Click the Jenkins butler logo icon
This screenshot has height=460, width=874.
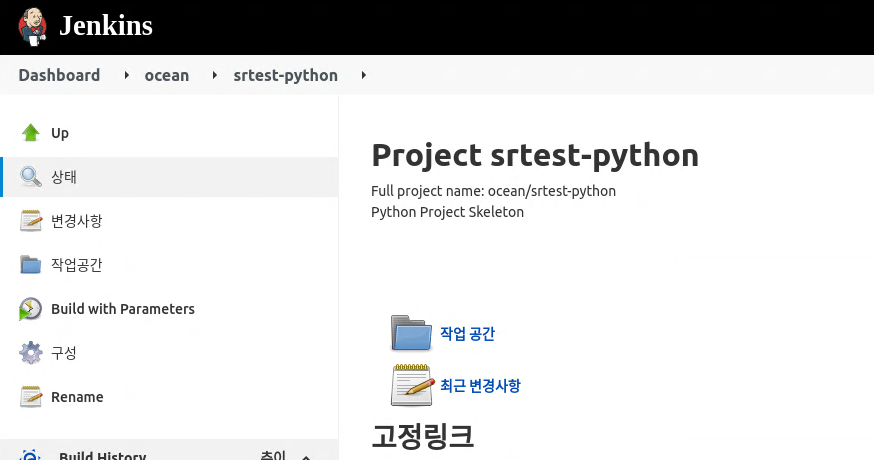pos(32,26)
